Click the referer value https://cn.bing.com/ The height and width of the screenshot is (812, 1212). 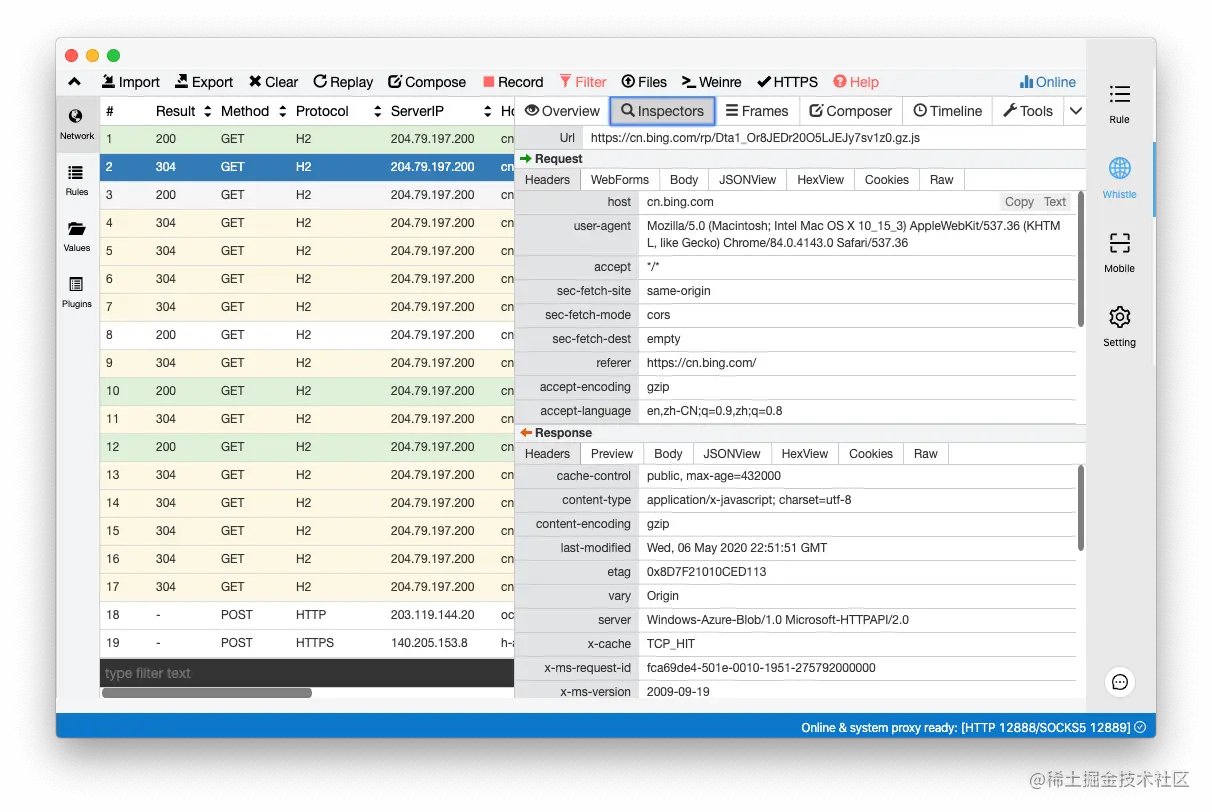click(x=701, y=363)
